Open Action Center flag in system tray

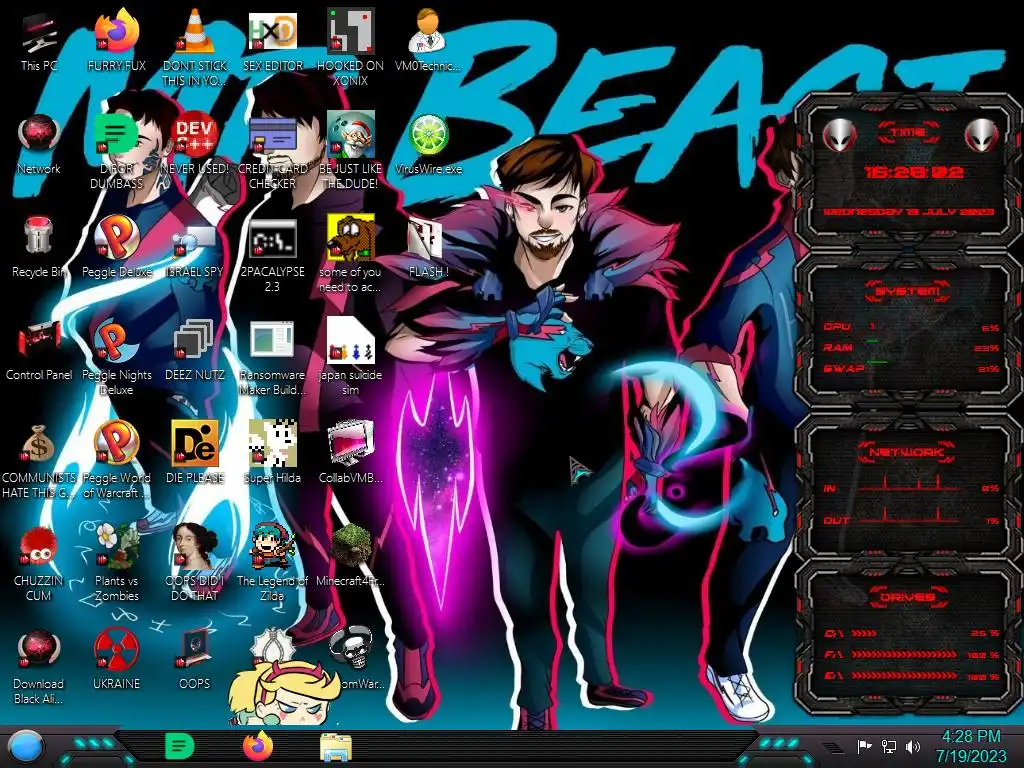click(864, 746)
